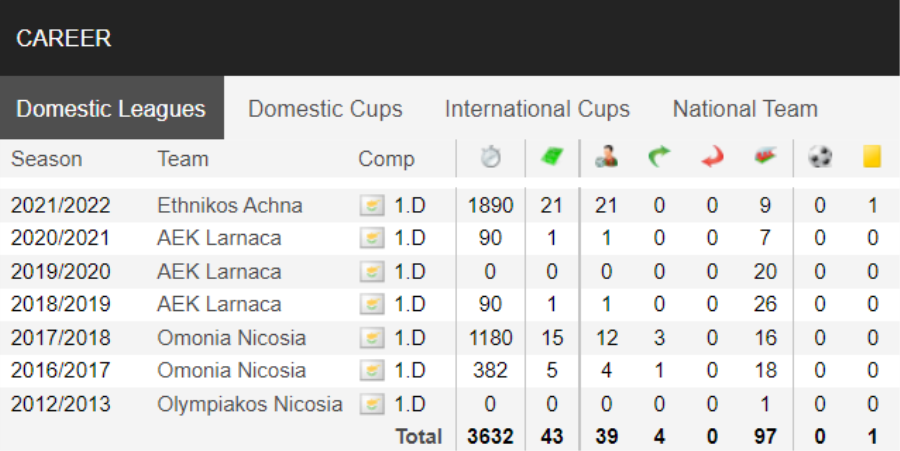
Task: Open the International Cups tab
Action: 537,108
